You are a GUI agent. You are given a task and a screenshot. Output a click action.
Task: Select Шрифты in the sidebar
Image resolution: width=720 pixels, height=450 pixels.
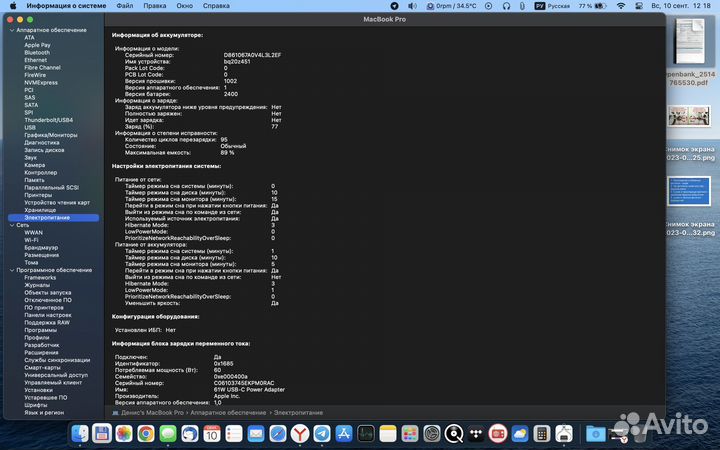(x=36, y=405)
